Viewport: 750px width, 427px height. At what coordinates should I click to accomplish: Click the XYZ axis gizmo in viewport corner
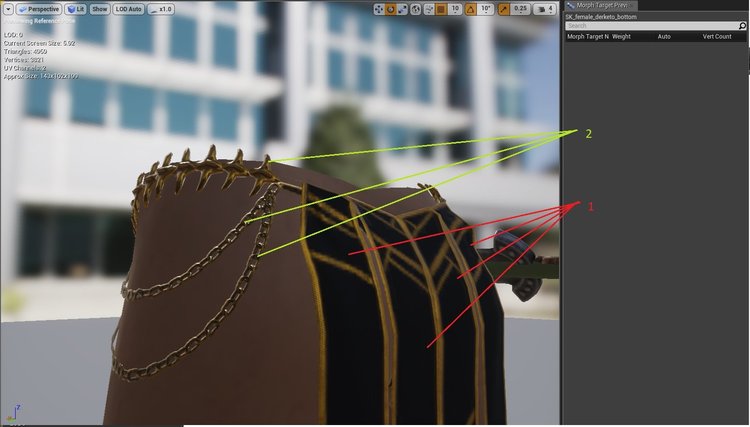[x=13, y=414]
